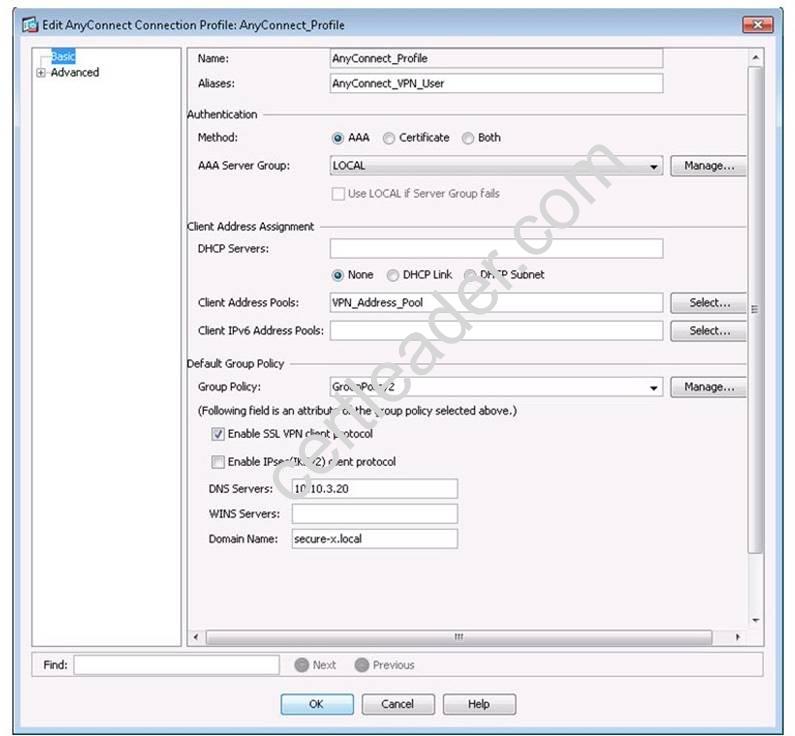Click the Cancel button

[398, 704]
